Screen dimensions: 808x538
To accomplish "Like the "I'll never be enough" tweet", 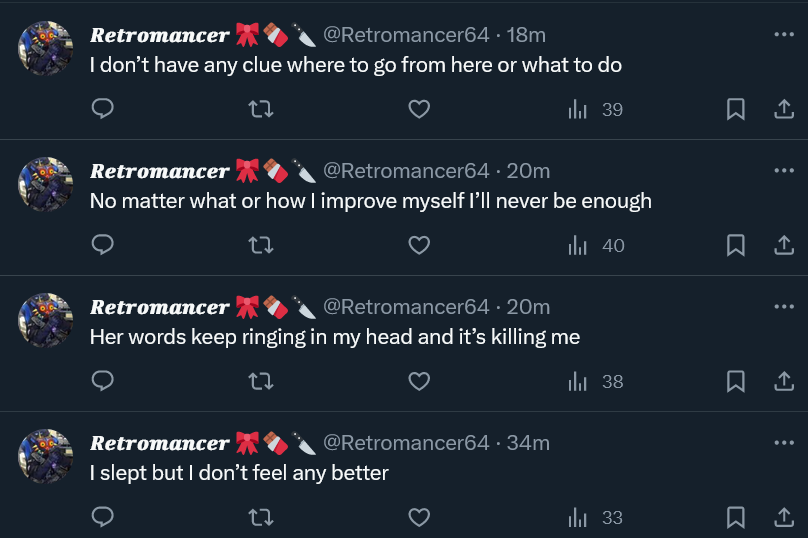I will click(x=419, y=245).
